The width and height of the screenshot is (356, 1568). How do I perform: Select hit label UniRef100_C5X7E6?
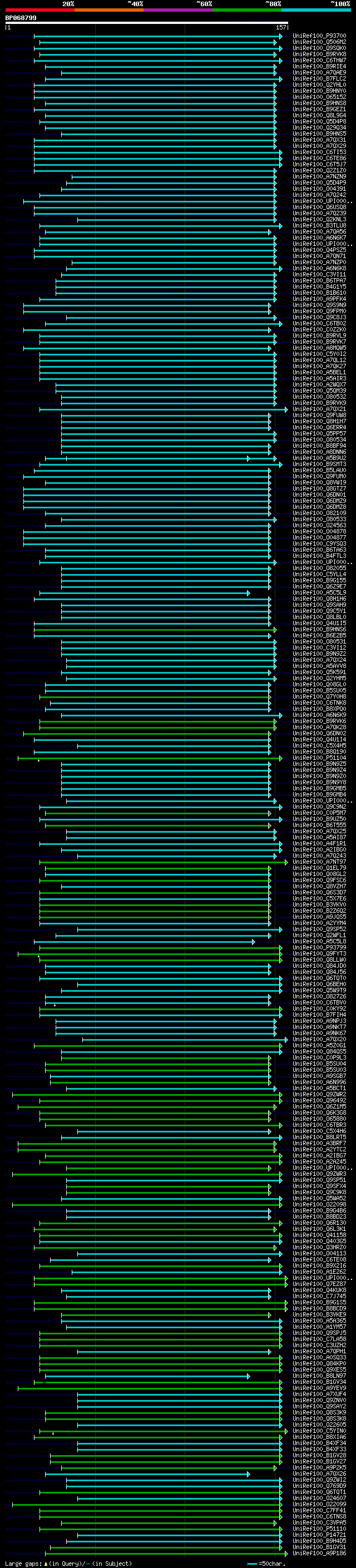(319, 898)
